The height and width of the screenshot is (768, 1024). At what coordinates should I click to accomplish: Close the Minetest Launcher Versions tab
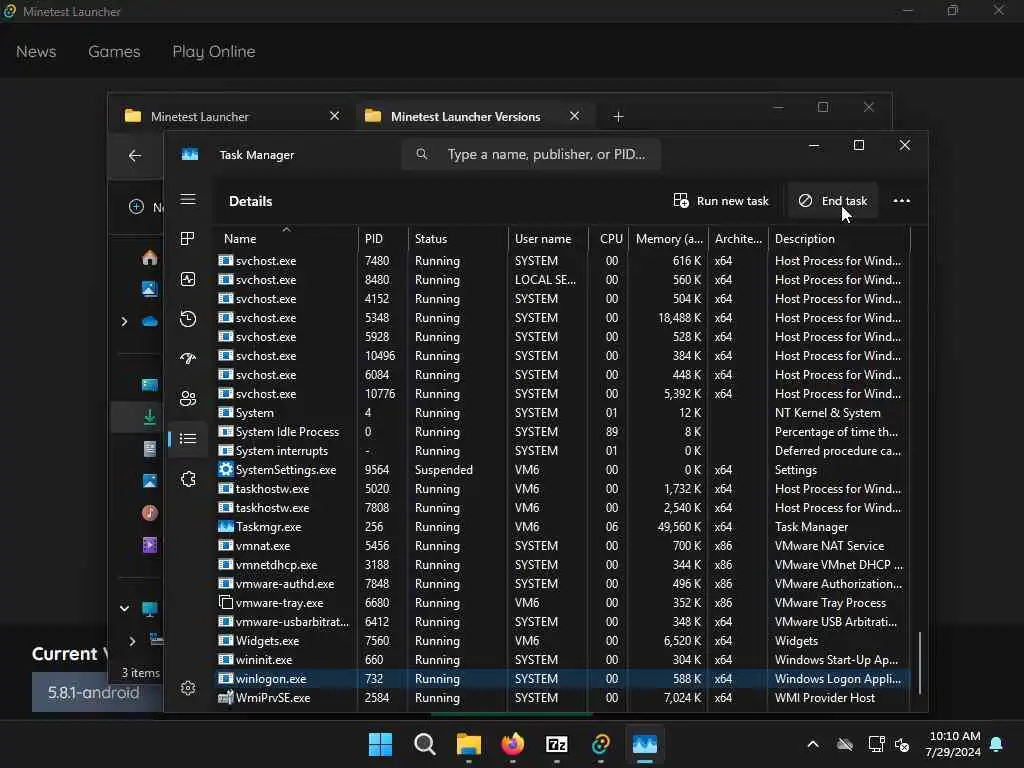574,116
